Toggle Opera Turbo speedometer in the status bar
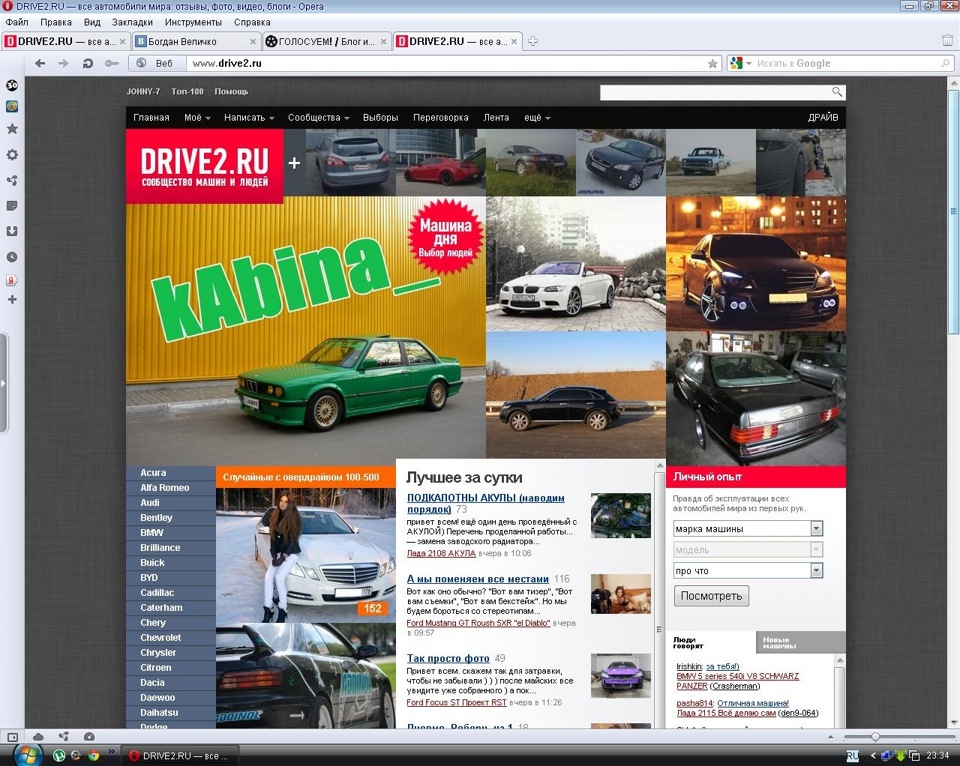This screenshot has width=960, height=766. (89, 737)
